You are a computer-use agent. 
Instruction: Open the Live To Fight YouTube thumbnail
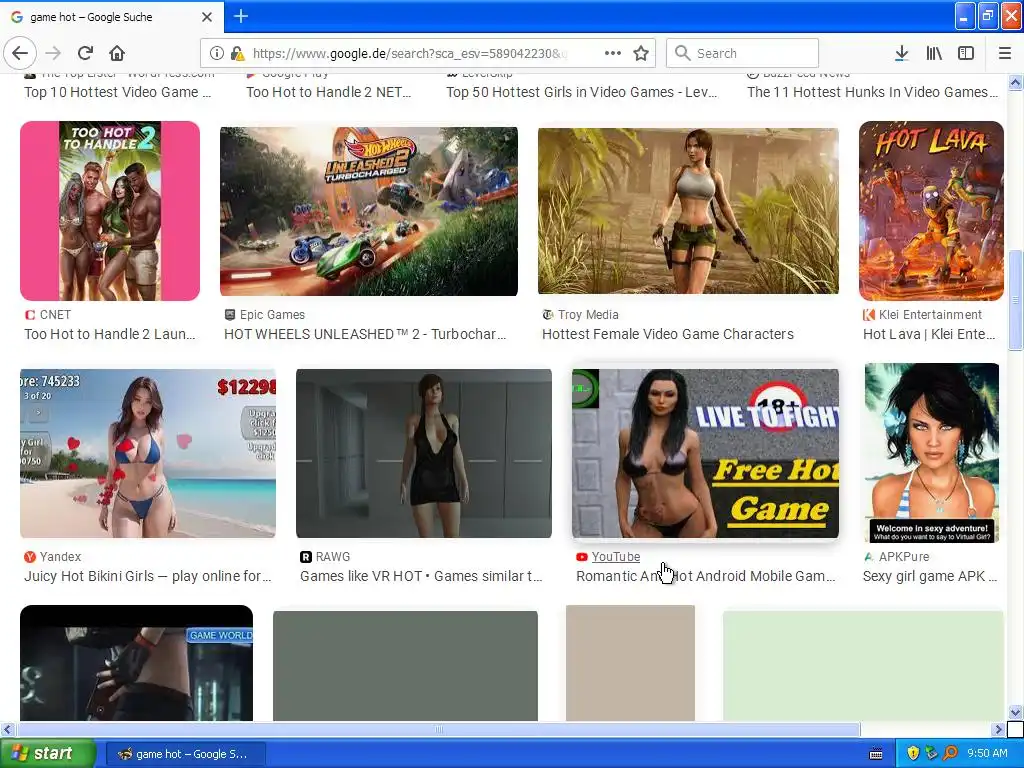(x=705, y=453)
